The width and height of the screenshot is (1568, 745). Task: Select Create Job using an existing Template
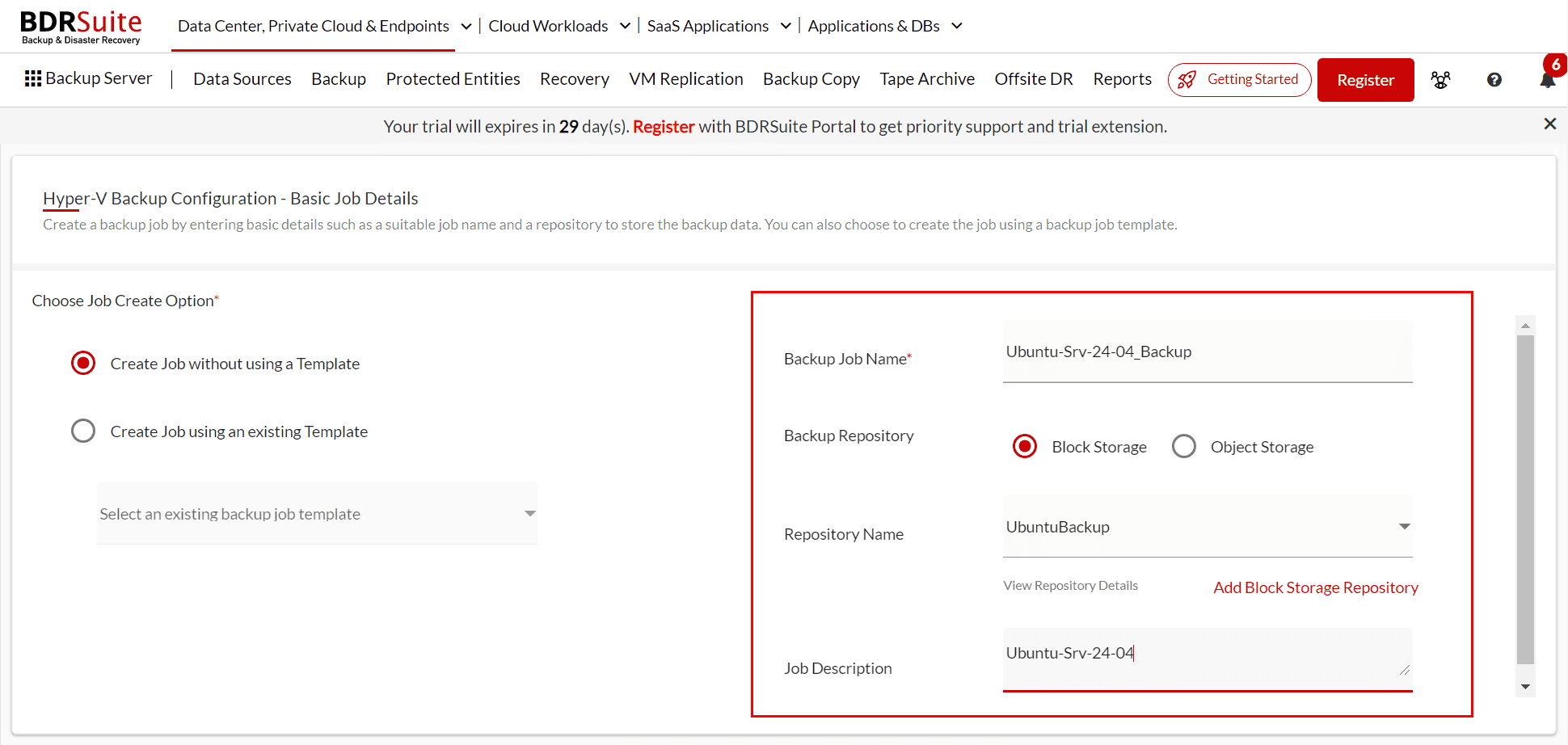(x=83, y=430)
